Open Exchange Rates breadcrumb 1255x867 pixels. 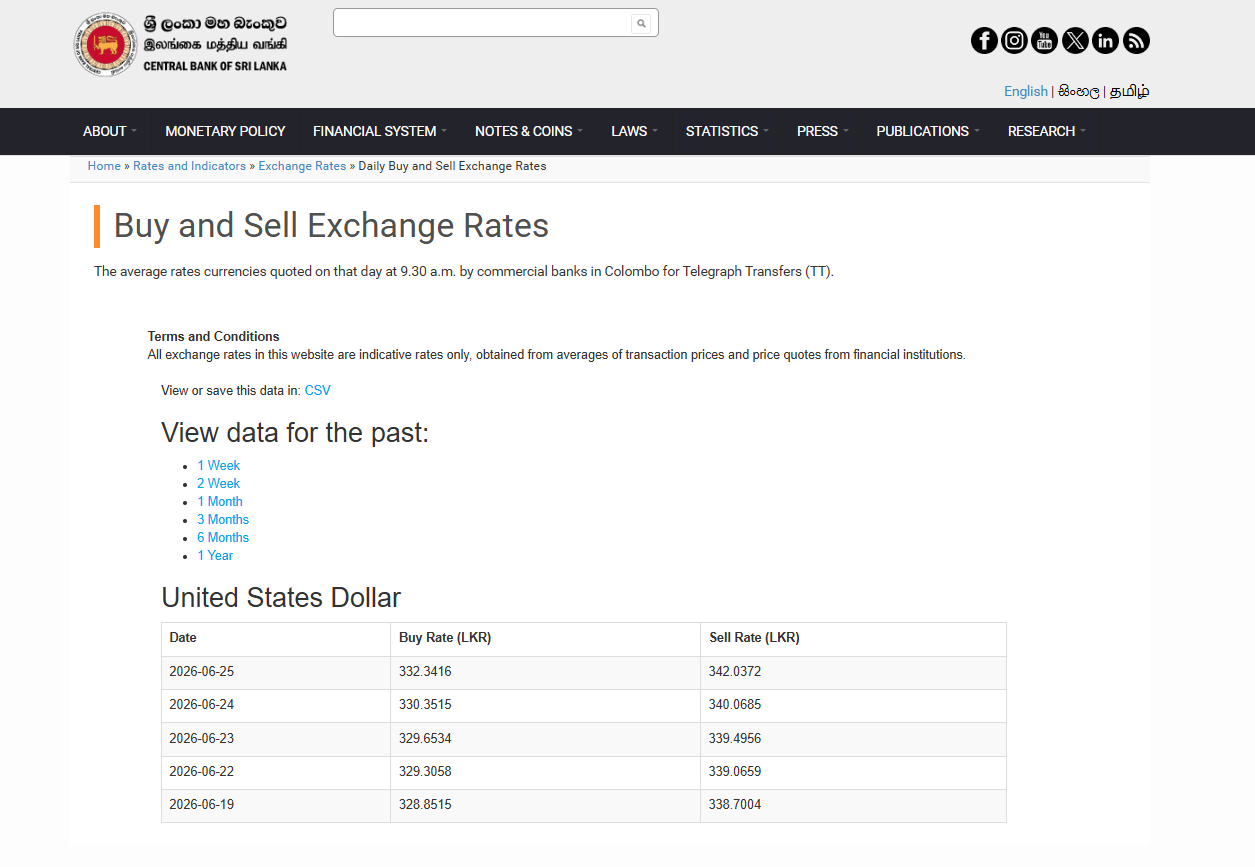point(302,166)
